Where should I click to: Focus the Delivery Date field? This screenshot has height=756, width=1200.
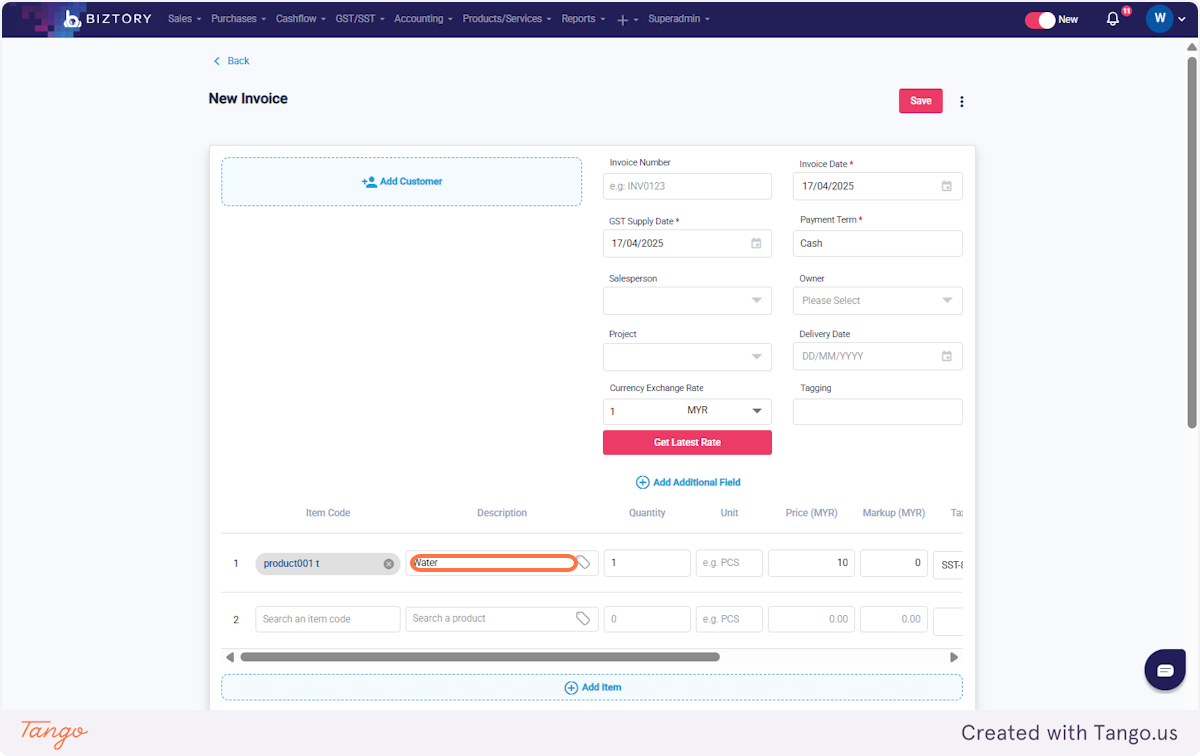pyautogui.click(x=878, y=356)
